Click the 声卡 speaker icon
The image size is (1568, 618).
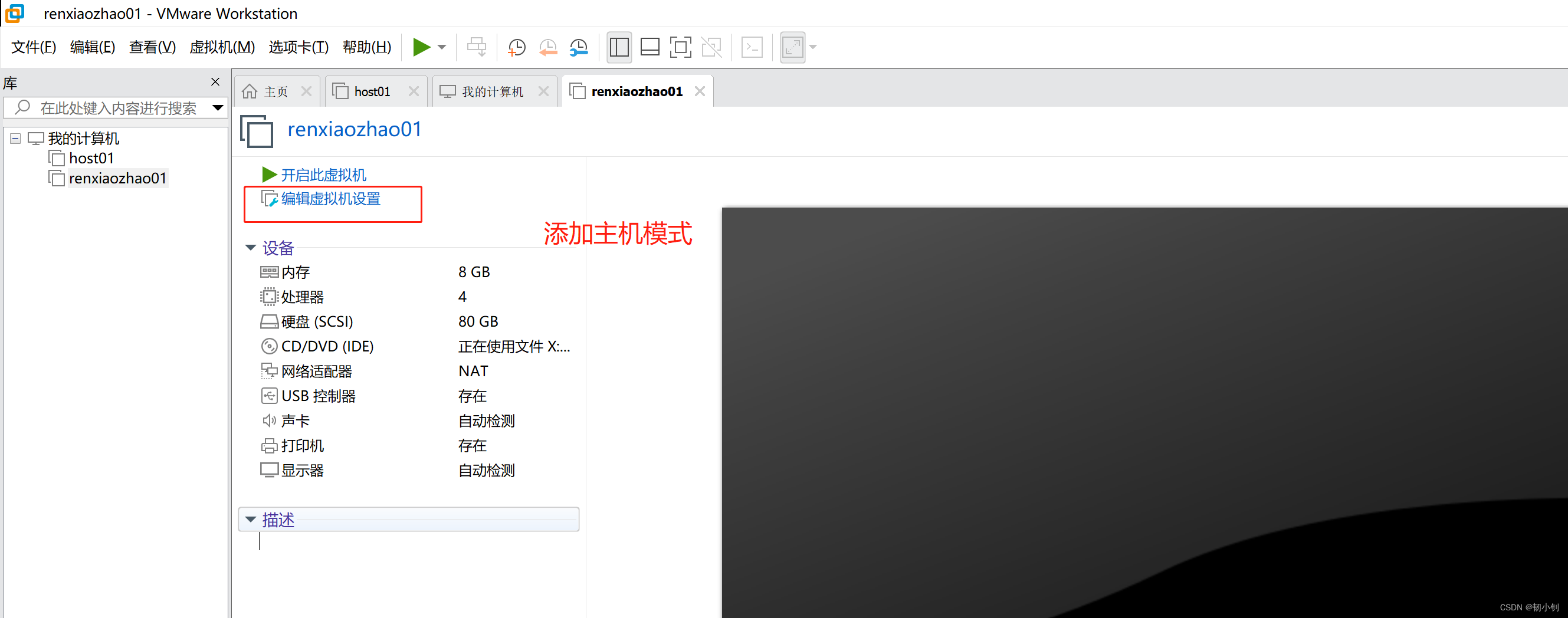coord(269,421)
